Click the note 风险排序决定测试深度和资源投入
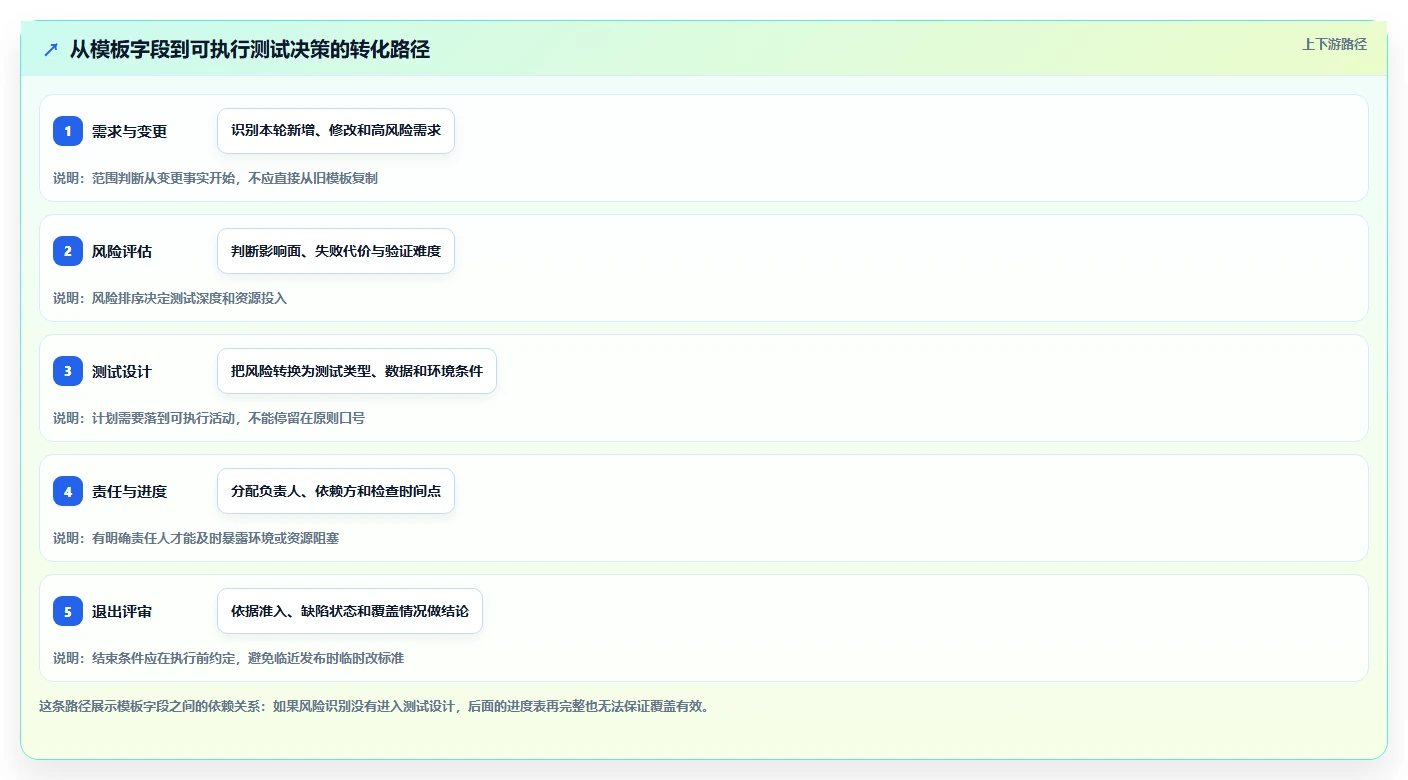This screenshot has height=780, width=1408. tap(189, 298)
